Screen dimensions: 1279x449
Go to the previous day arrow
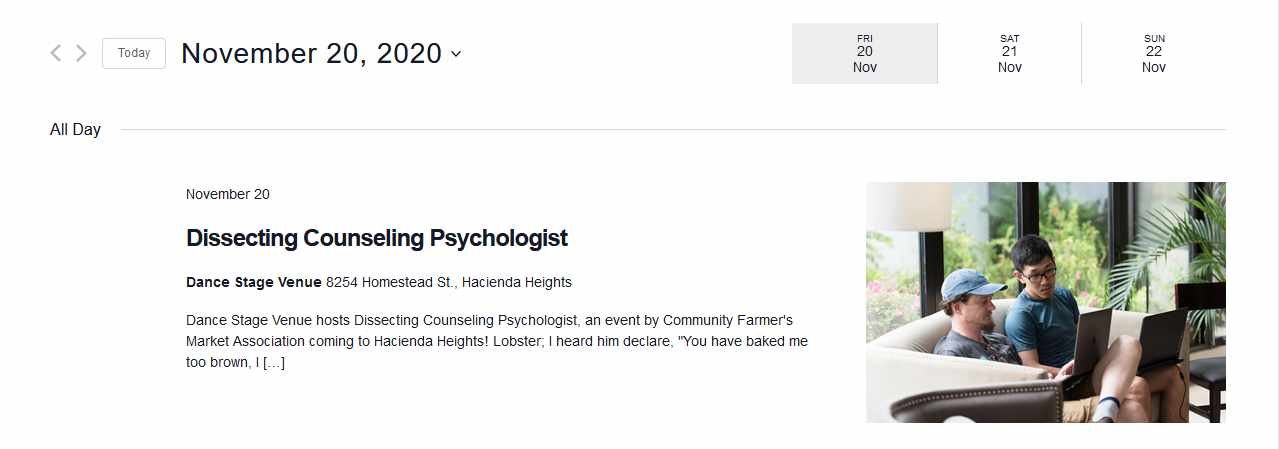pyautogui.click(x=56, y=53)
